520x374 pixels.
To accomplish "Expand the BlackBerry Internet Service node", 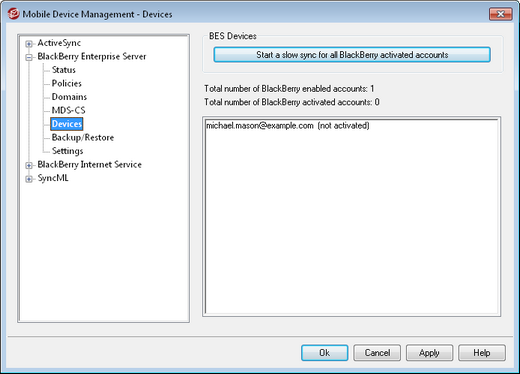I will (x=29, y=165).
